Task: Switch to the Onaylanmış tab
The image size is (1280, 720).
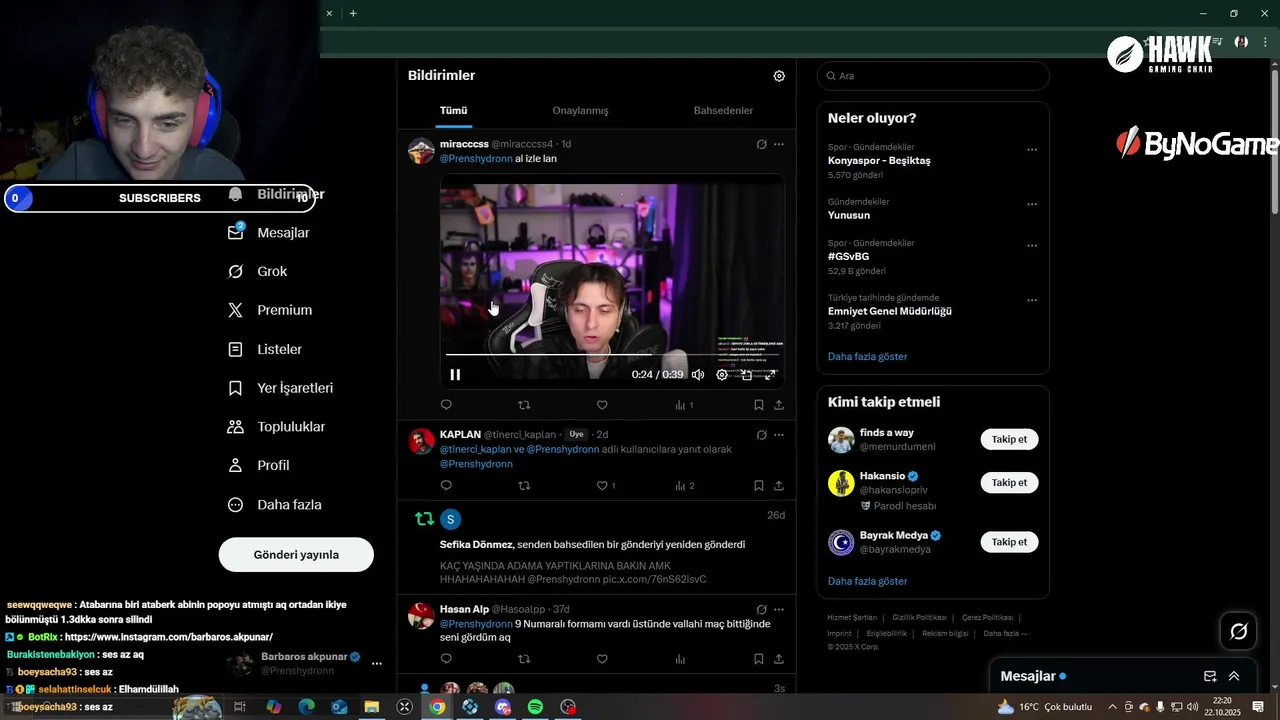Action: 580,110
